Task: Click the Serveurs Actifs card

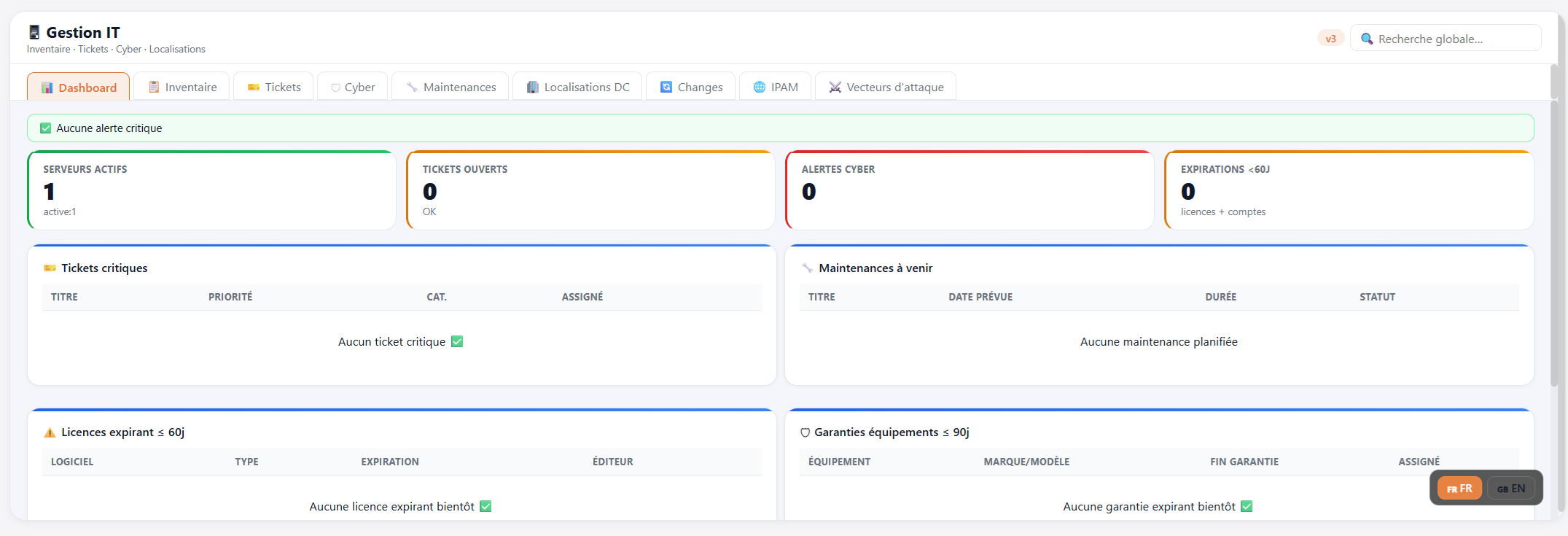Action: pos(211,190)
